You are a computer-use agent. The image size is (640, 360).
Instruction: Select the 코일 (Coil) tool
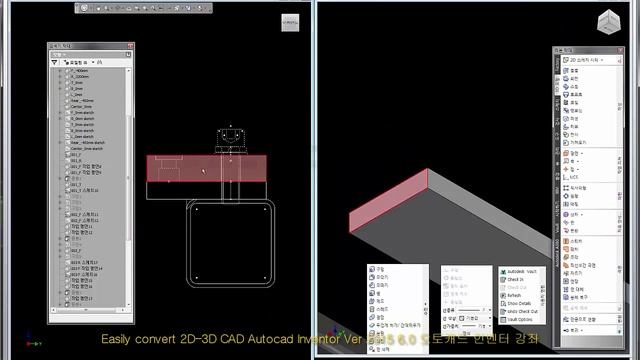pyautogui.click(x=571, y=102)
